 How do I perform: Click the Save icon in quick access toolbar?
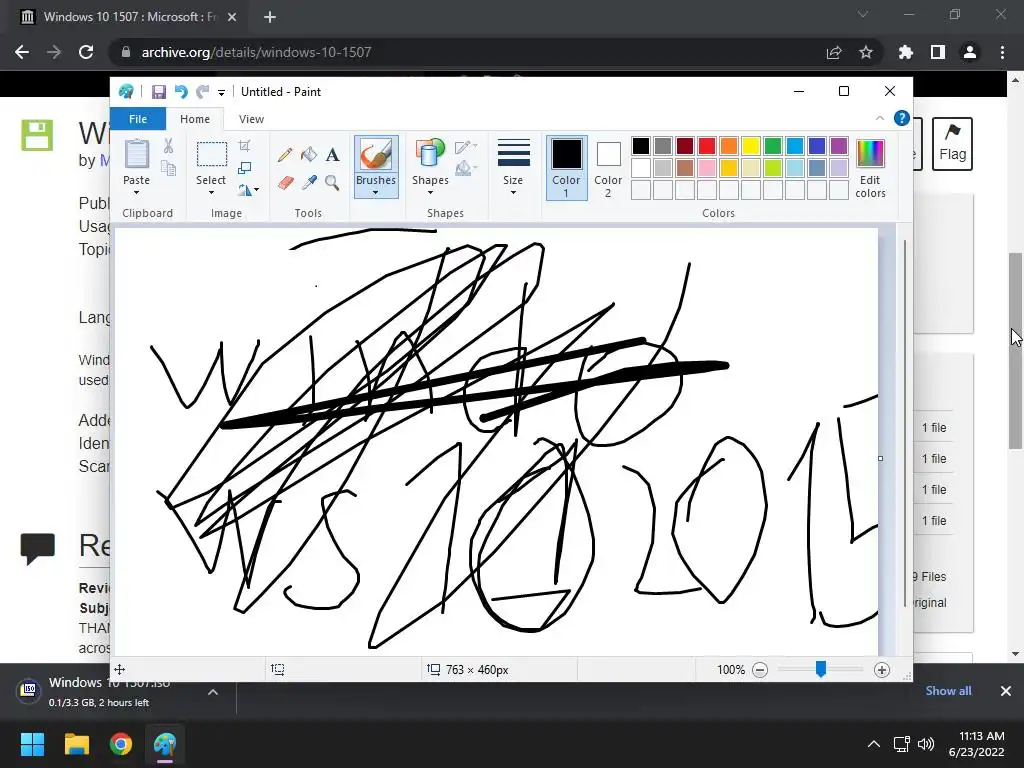(159, 92)
